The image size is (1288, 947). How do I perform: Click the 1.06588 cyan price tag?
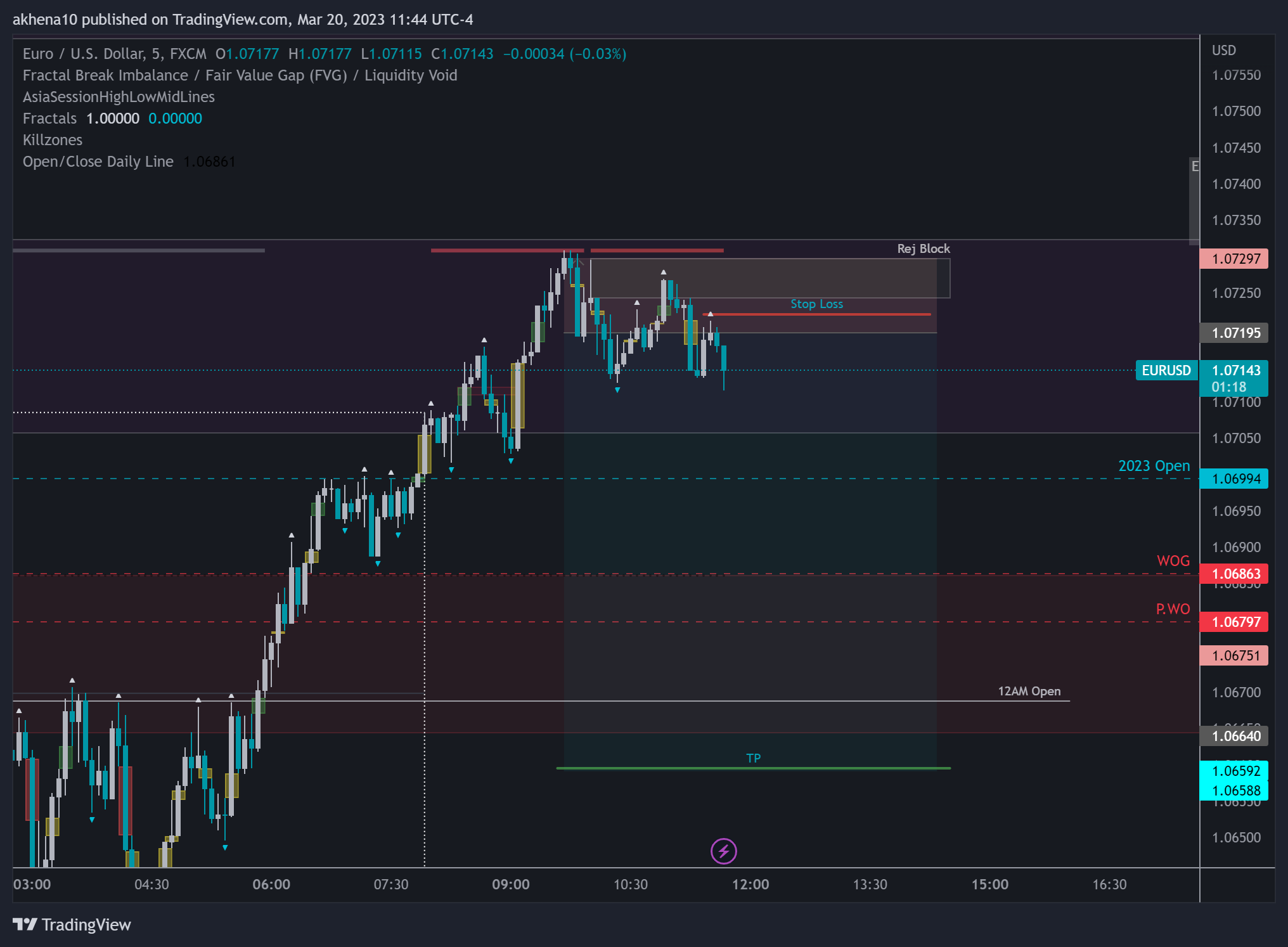pyautogui.click(x=1234, y=790)
